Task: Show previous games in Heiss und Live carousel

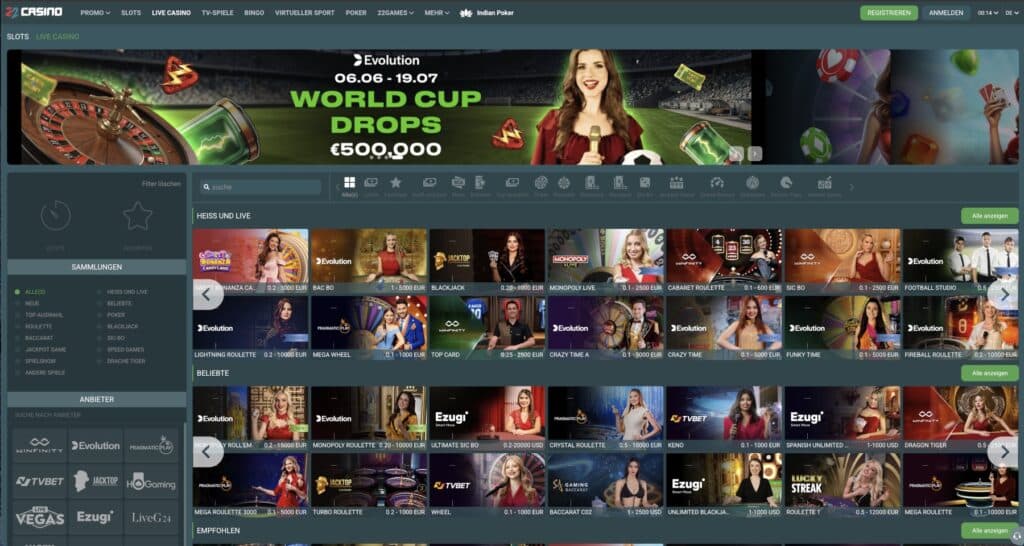Action: click(x=208, y=295)
